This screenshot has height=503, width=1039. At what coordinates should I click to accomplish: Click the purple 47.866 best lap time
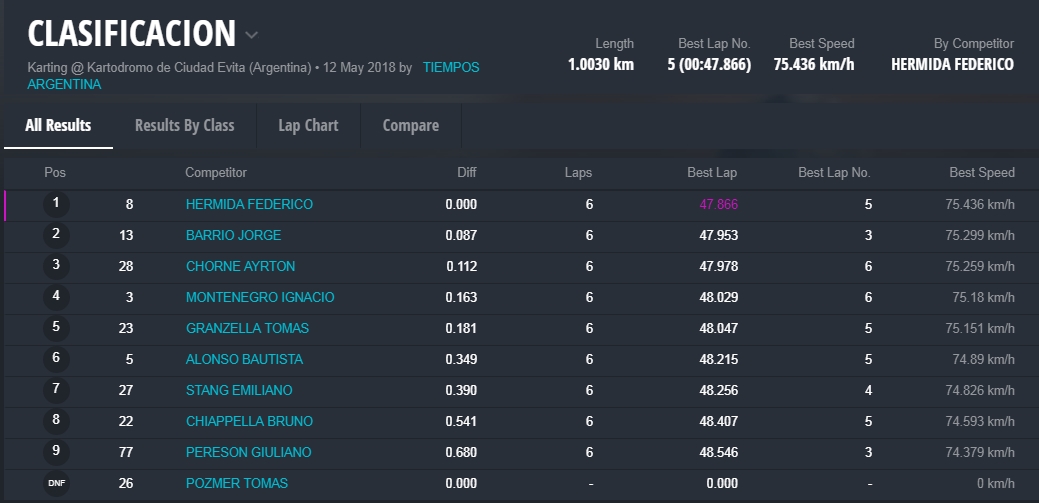click(718, 205)
